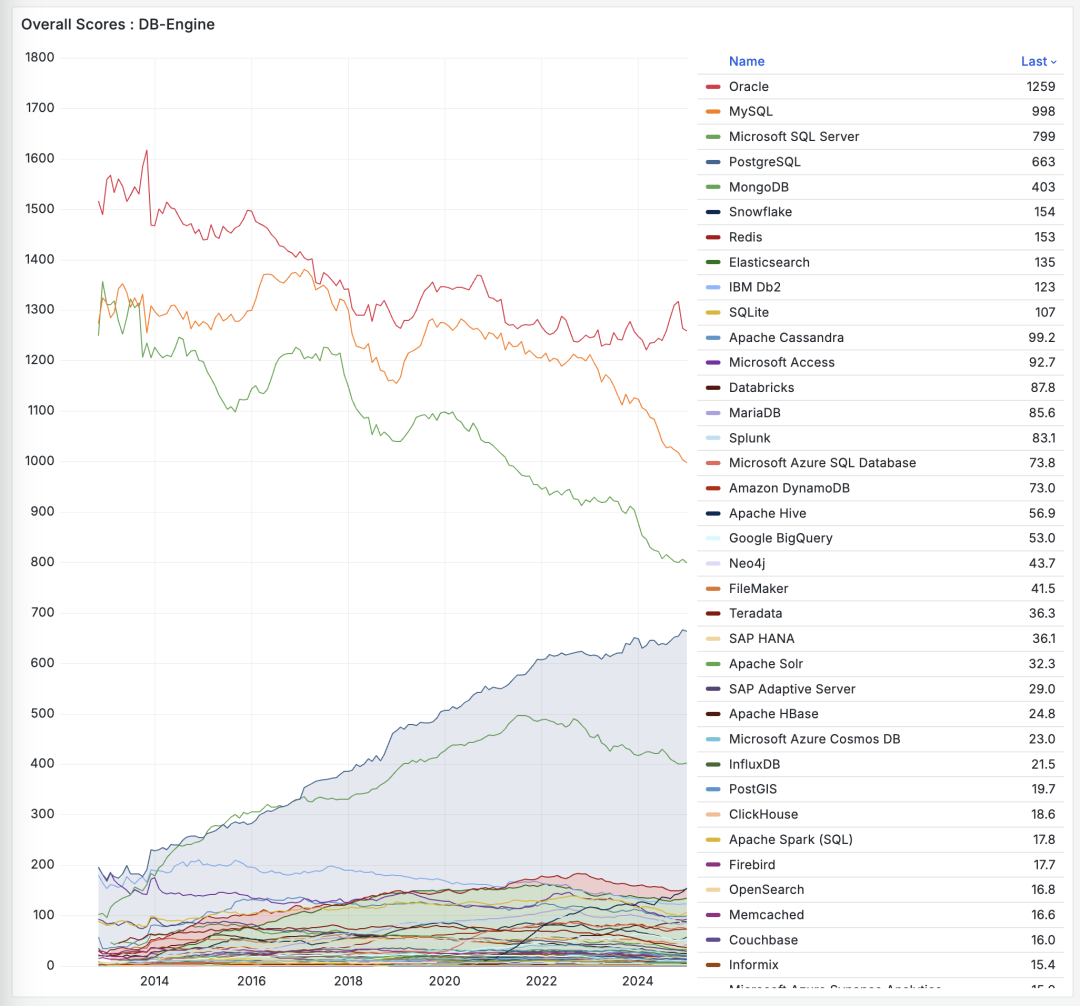Isolate the Databricks series in legend
Viewport: 1080px width, 1006px height.
coord(762,388)
